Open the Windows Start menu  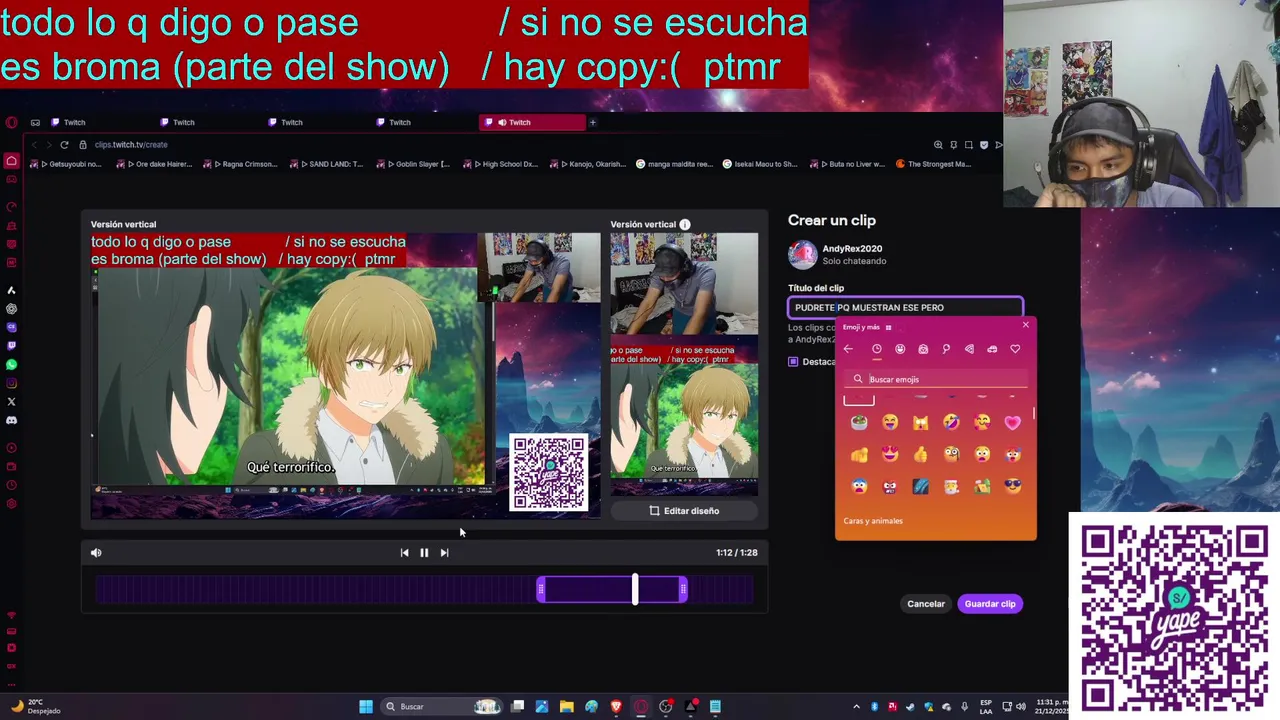366,707
